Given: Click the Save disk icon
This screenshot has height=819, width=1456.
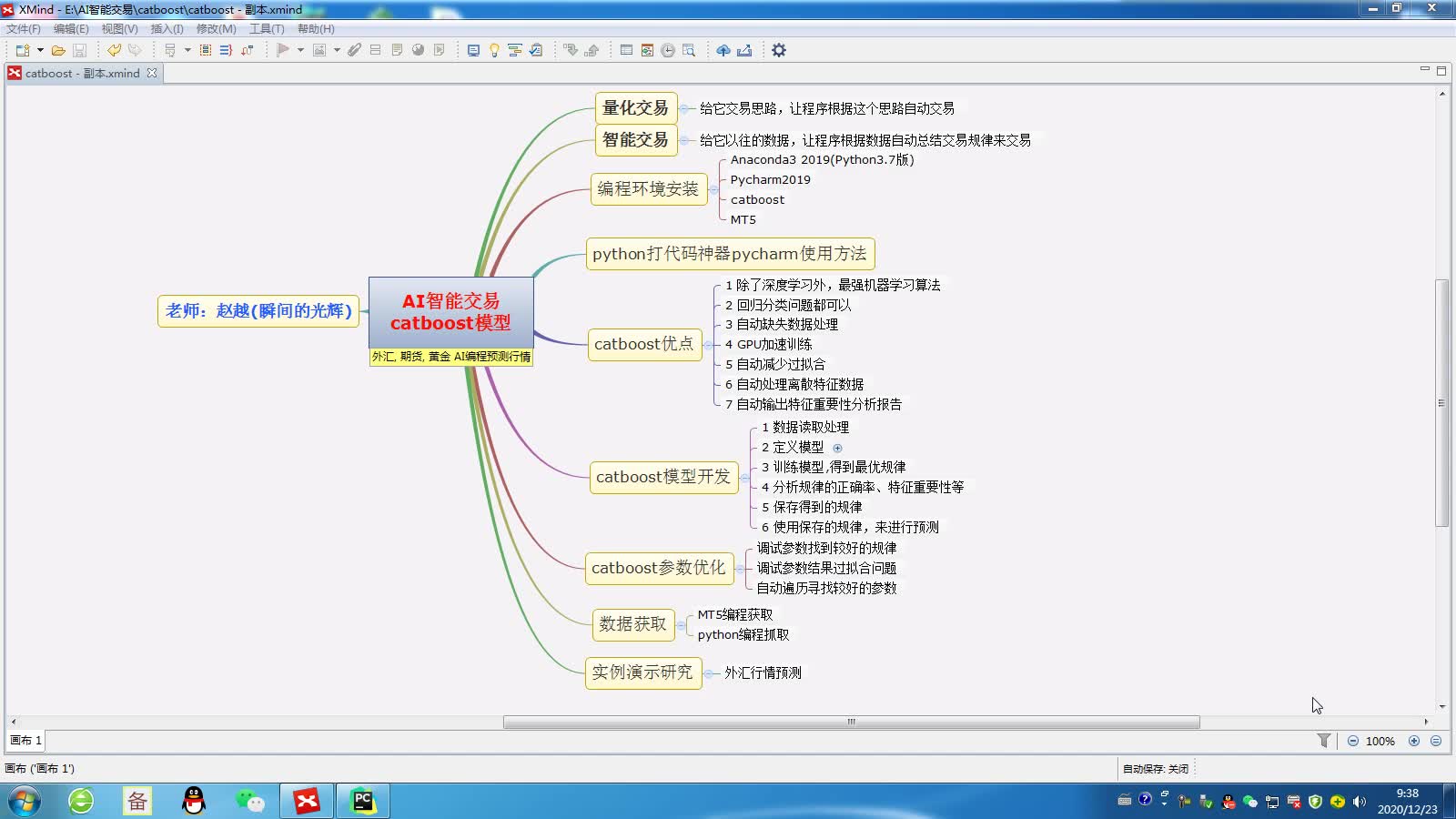Looking at the screenshot, I should coord(79,50).
